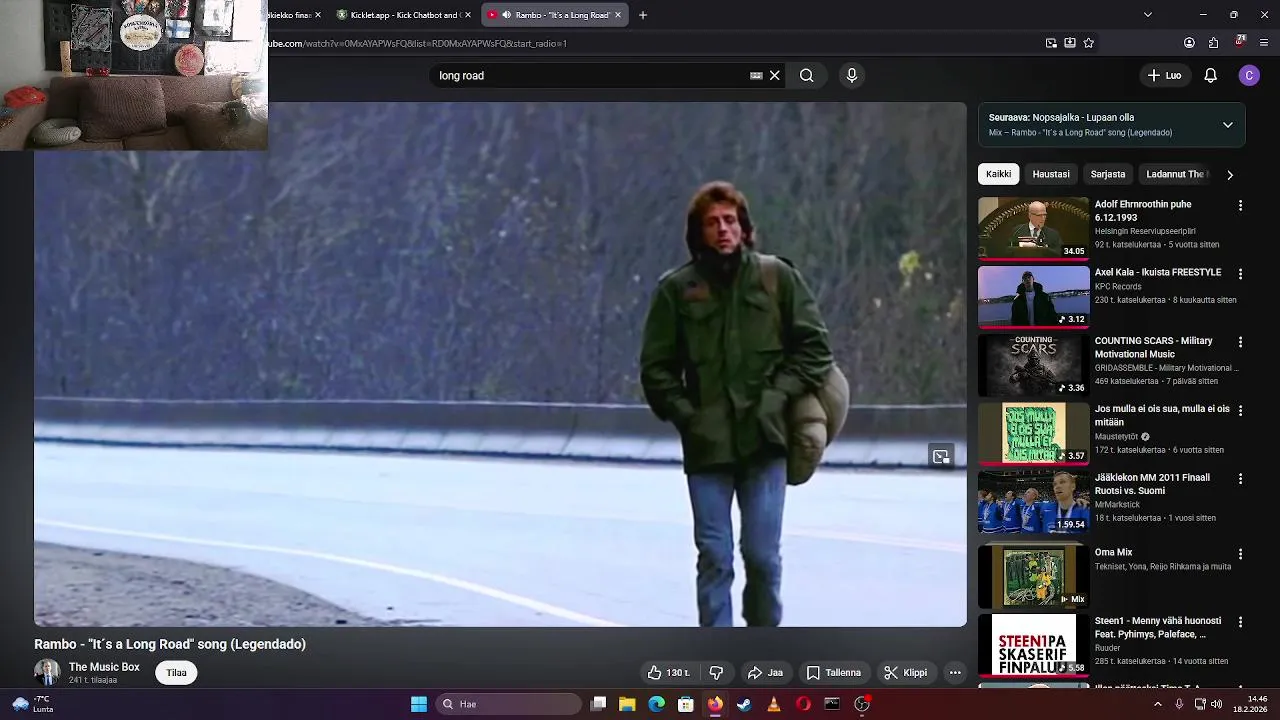Open Steen1 Menny vähä huonosti title
The height and width of the screenshot is (720, 1280).
tap(1157, 627)
